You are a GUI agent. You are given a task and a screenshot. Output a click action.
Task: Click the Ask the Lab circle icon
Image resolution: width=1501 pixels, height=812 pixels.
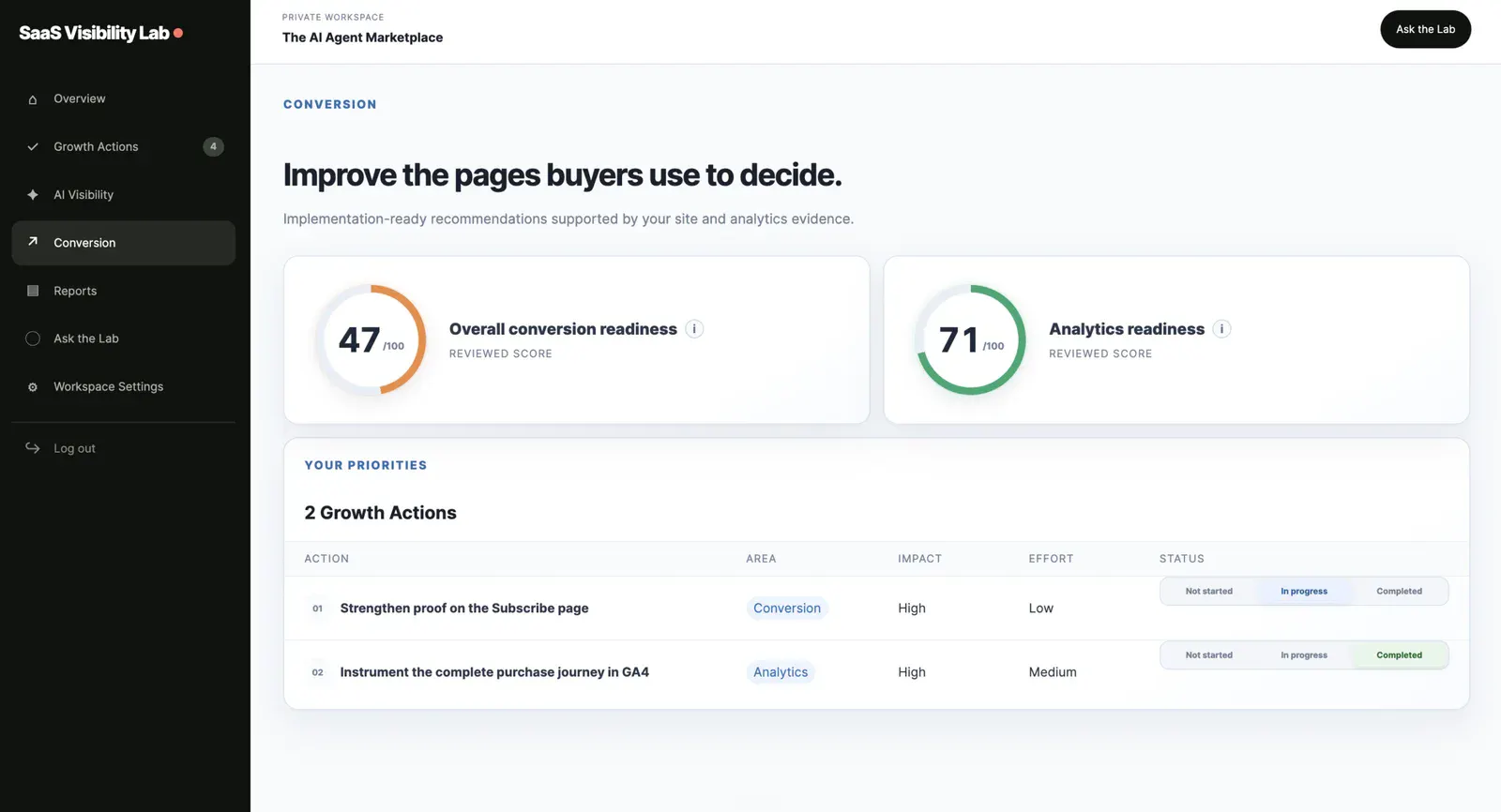(x=33, y=338)
